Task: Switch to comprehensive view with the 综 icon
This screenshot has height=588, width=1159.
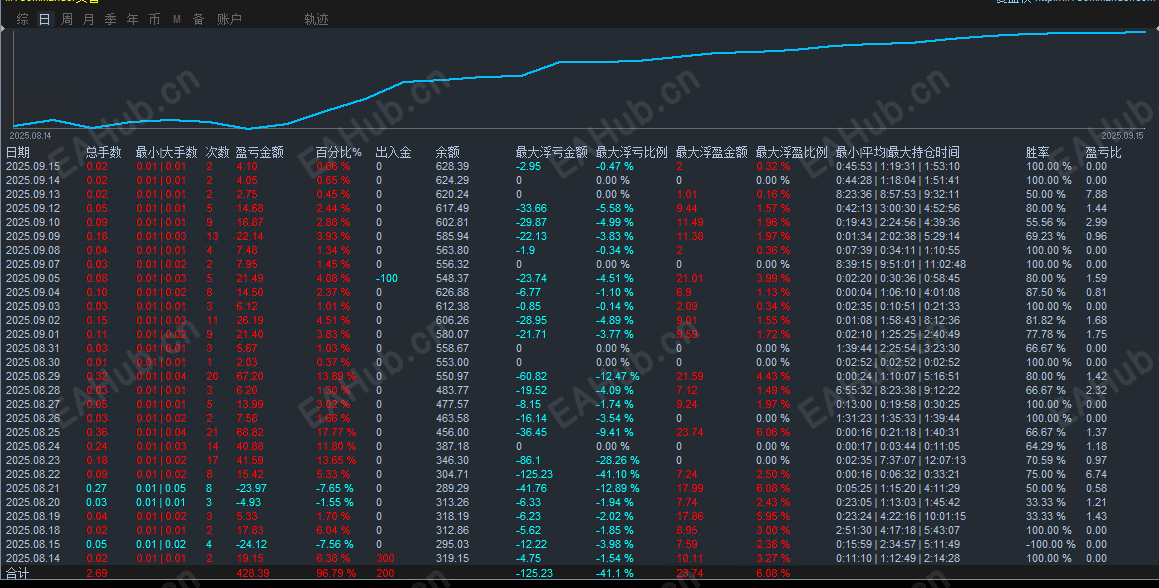Action: pyautogui.click(x=21, y=19)
